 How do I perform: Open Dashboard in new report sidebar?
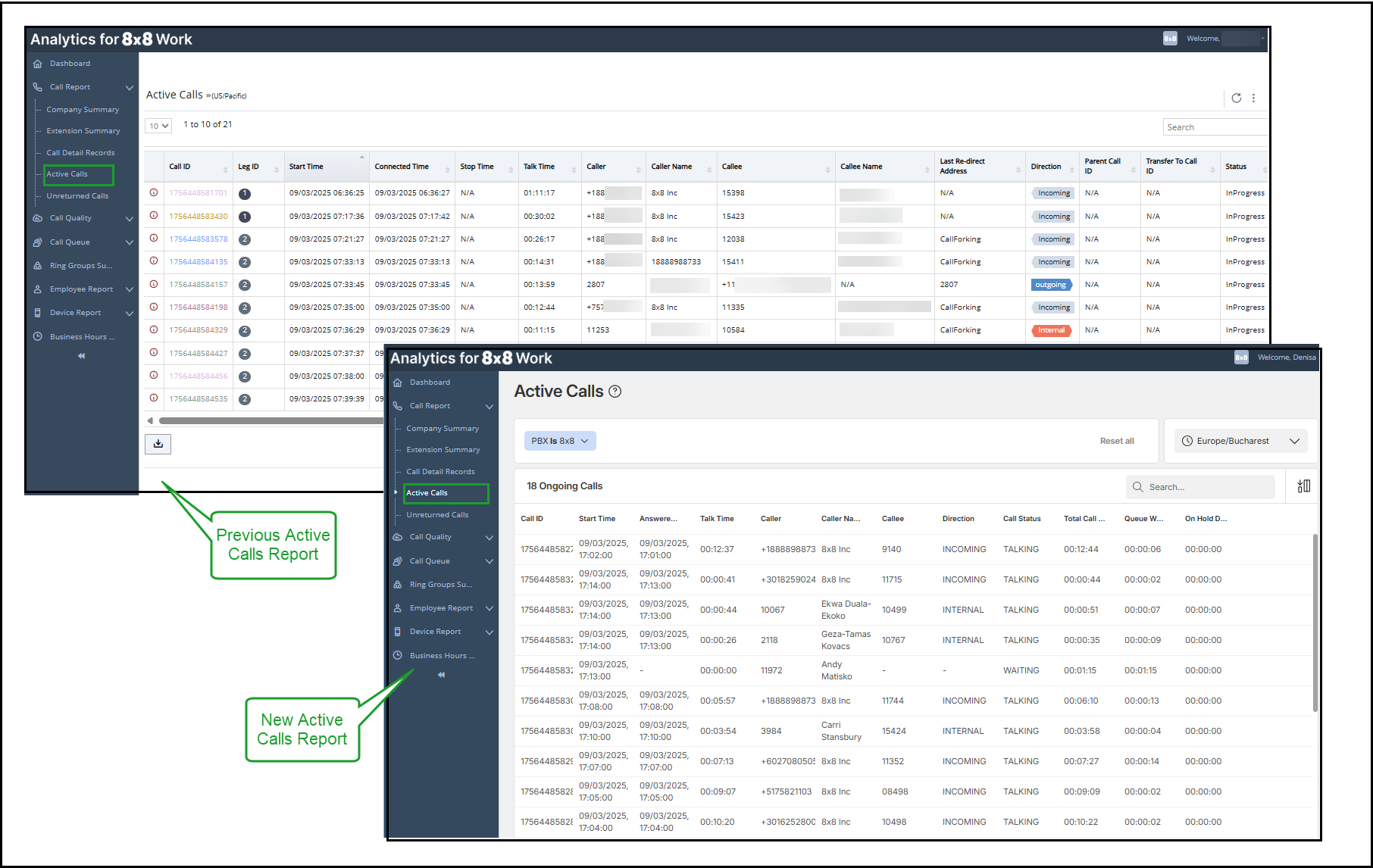pyautogui.click(x=430, y=382)
